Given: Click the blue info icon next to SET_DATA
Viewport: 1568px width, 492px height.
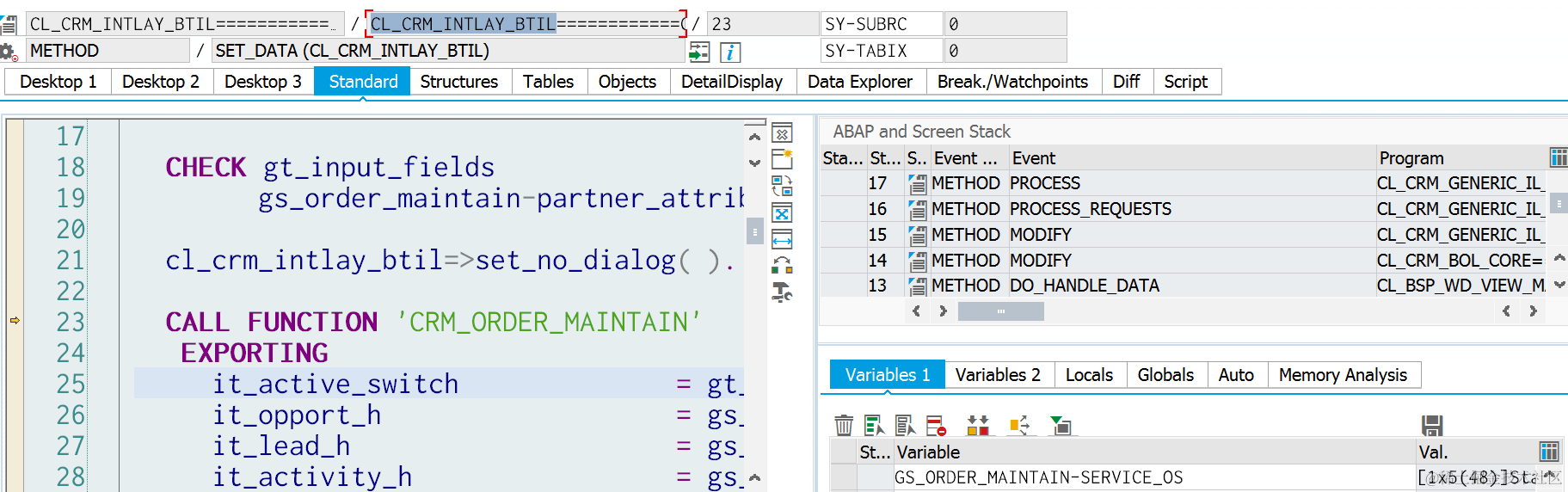Looking at the screenshot, I should [730, 52].
